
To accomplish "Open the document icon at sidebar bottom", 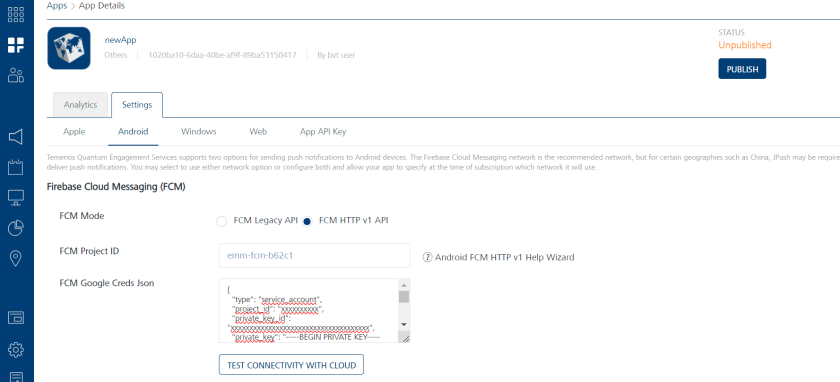I will [16, 377].
